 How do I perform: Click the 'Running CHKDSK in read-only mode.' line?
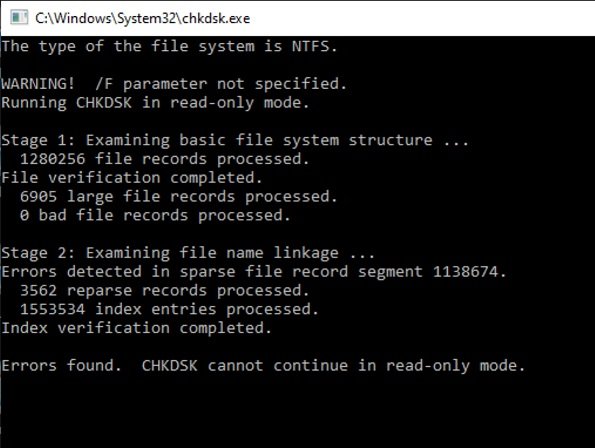pyautogui.click(x=155, y=103)
